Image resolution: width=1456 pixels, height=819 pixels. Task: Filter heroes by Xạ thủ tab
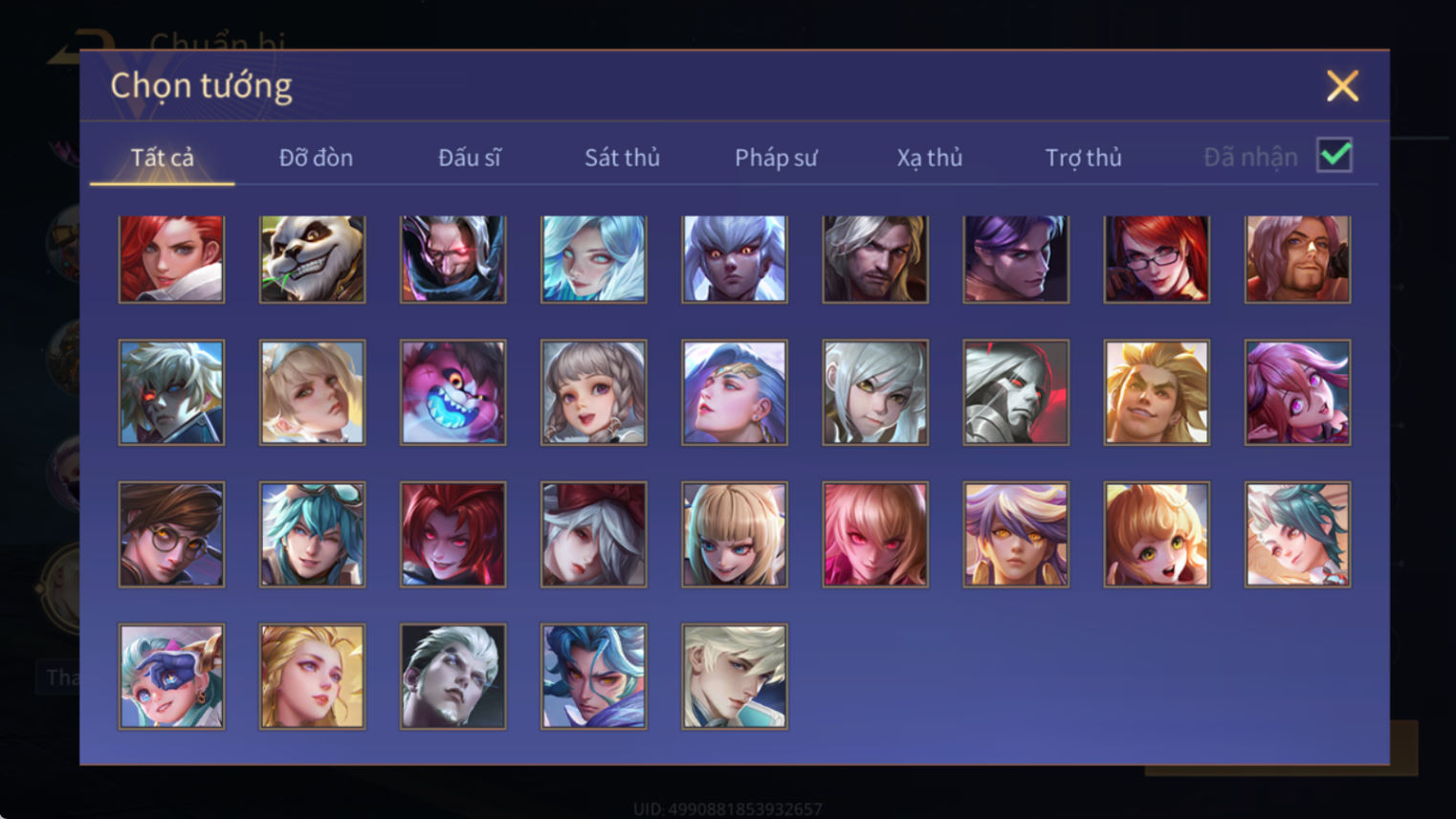click(929, 157)
